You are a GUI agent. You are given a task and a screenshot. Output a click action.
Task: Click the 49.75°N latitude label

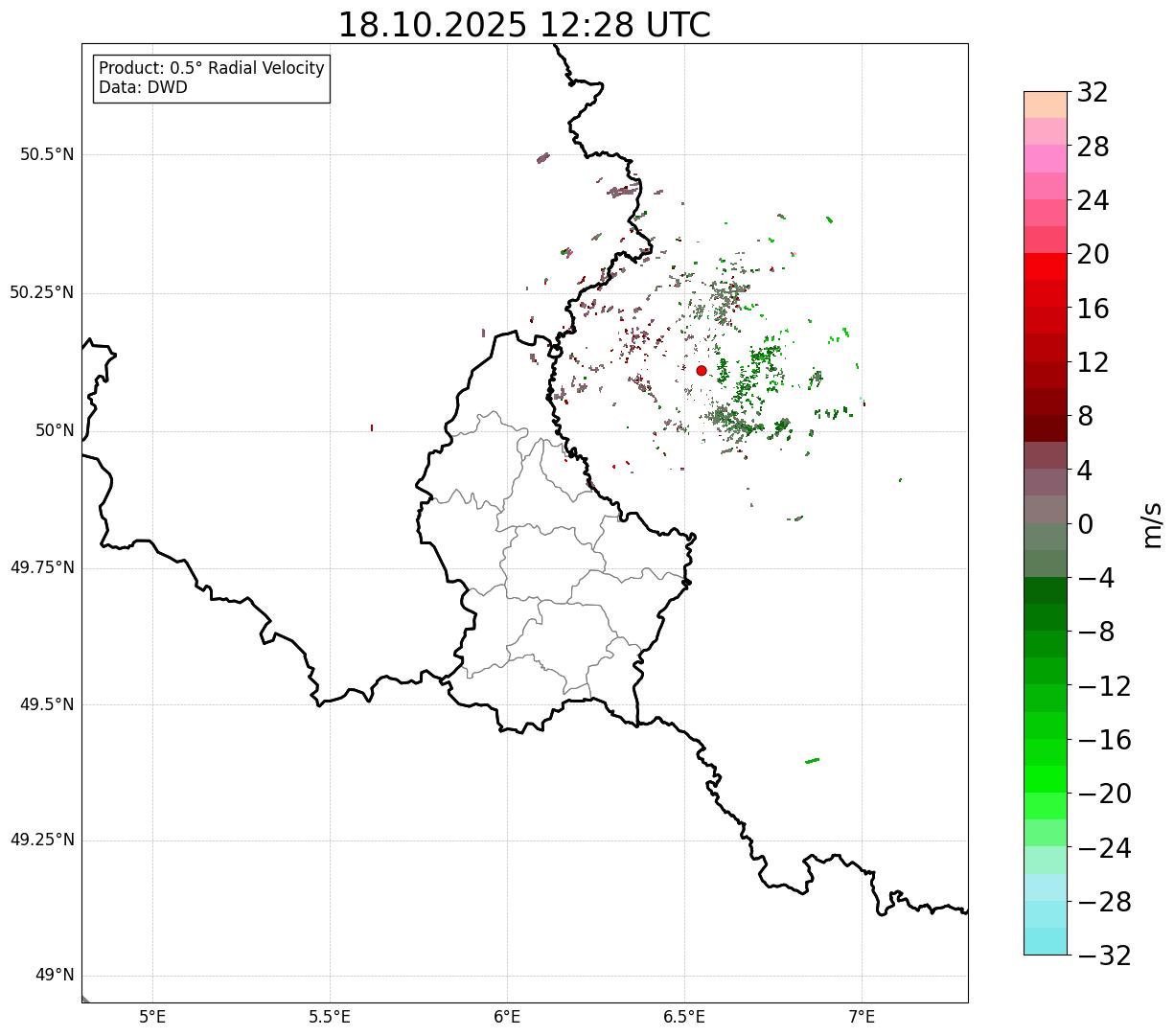(42, 567)
